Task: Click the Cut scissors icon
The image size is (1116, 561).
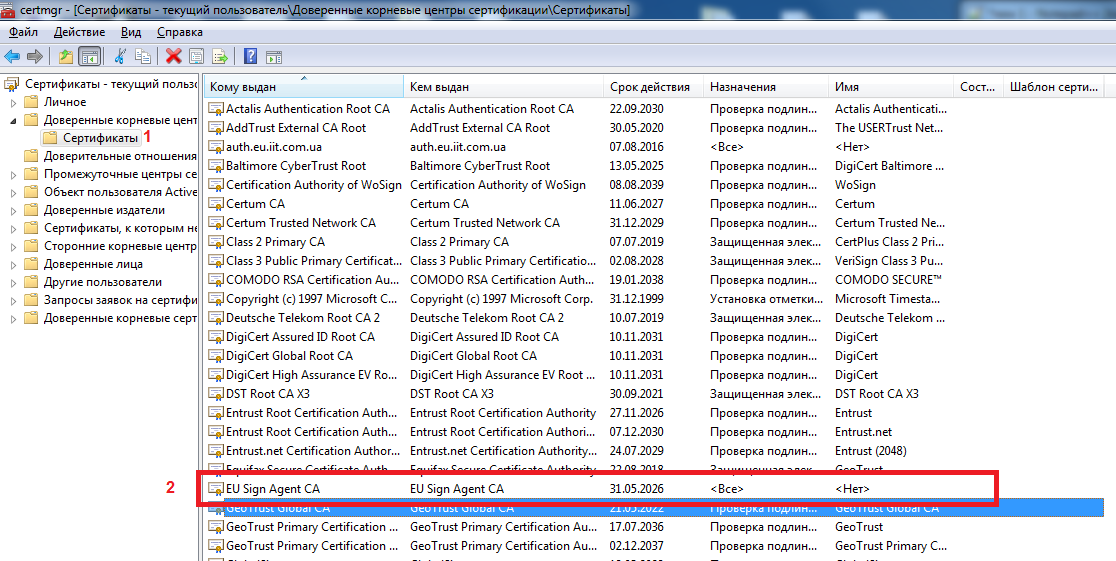Action: (x=120, y=56)
